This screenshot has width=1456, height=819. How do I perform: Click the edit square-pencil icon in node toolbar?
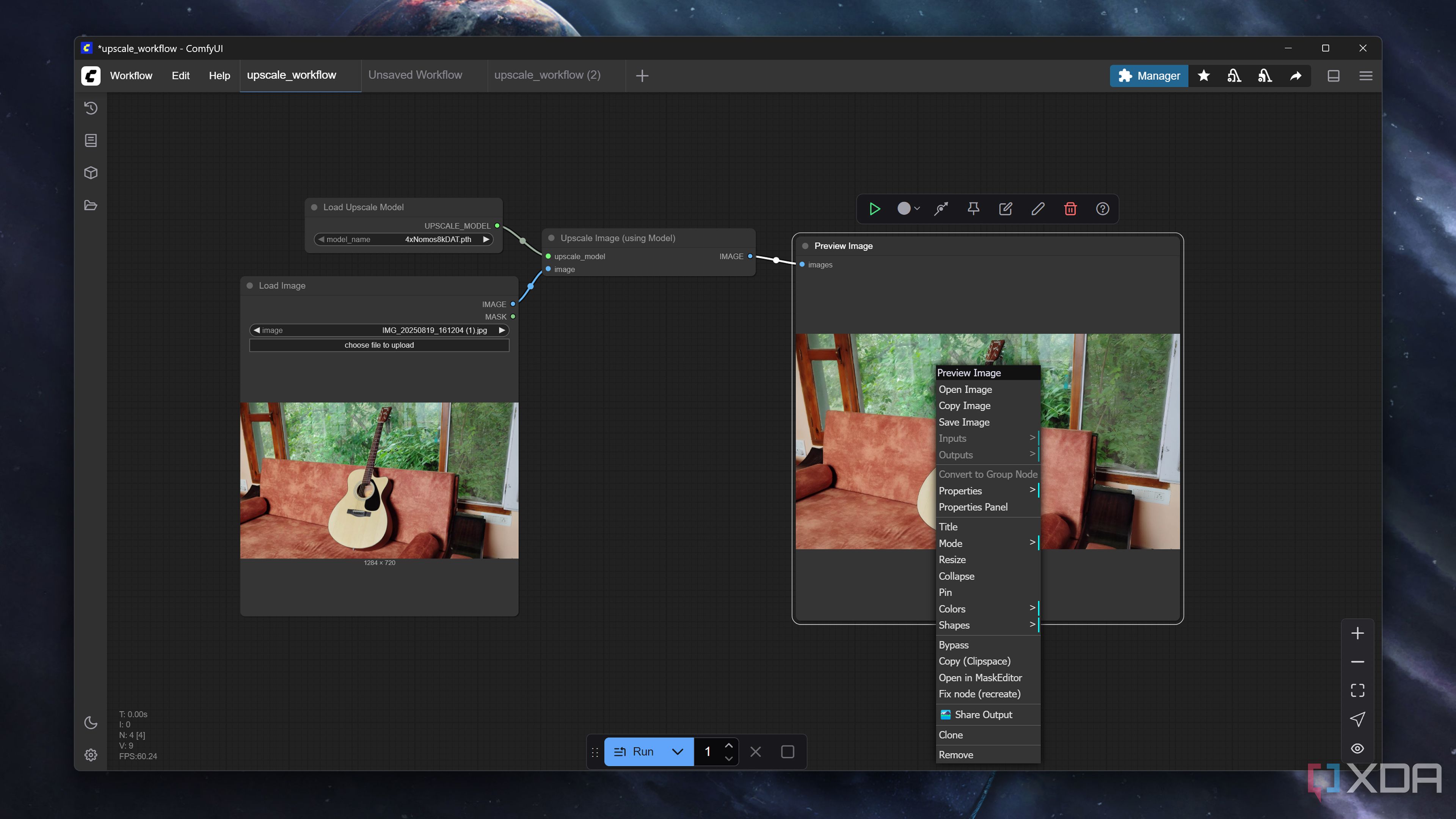tap(1006, 209)
